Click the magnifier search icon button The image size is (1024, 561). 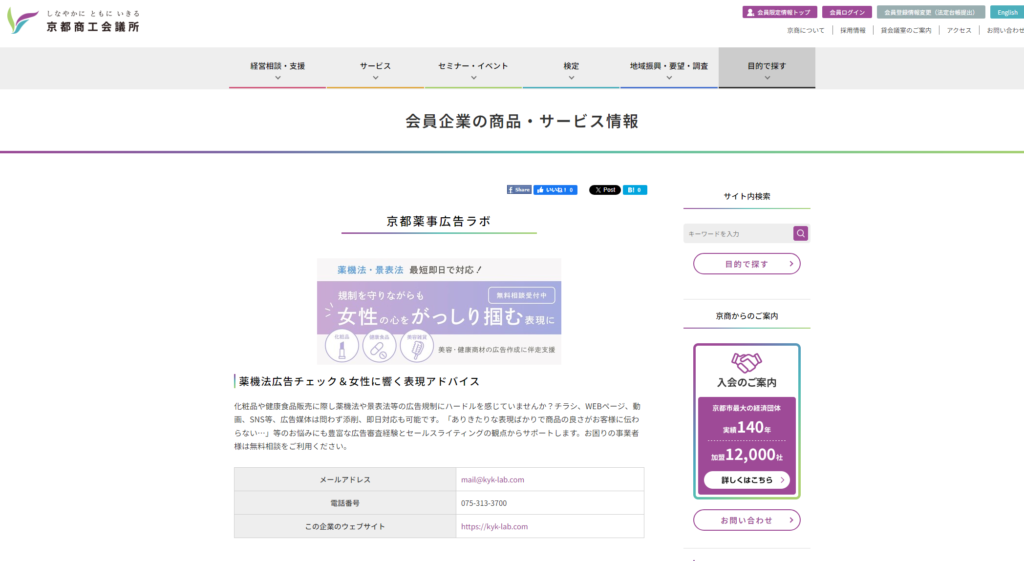tap(800, 233)
